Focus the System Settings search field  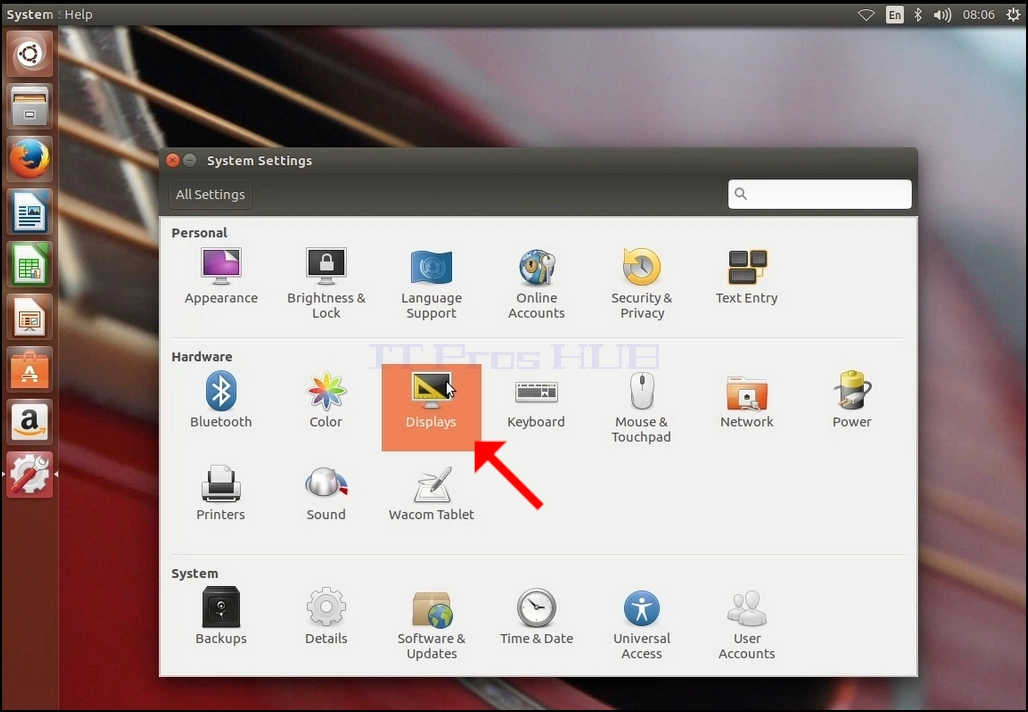820,194
